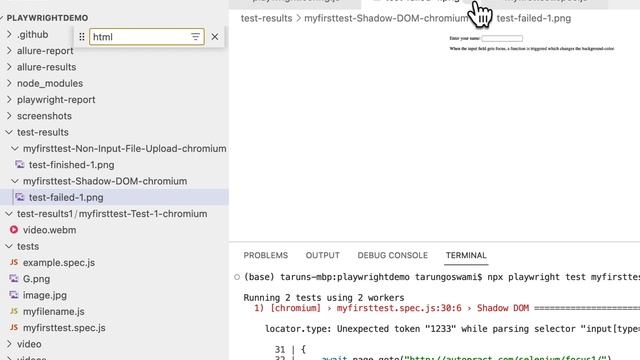Open image.jpg file
Viewport: 640px width, 360px height.
(x=44, y=296)
